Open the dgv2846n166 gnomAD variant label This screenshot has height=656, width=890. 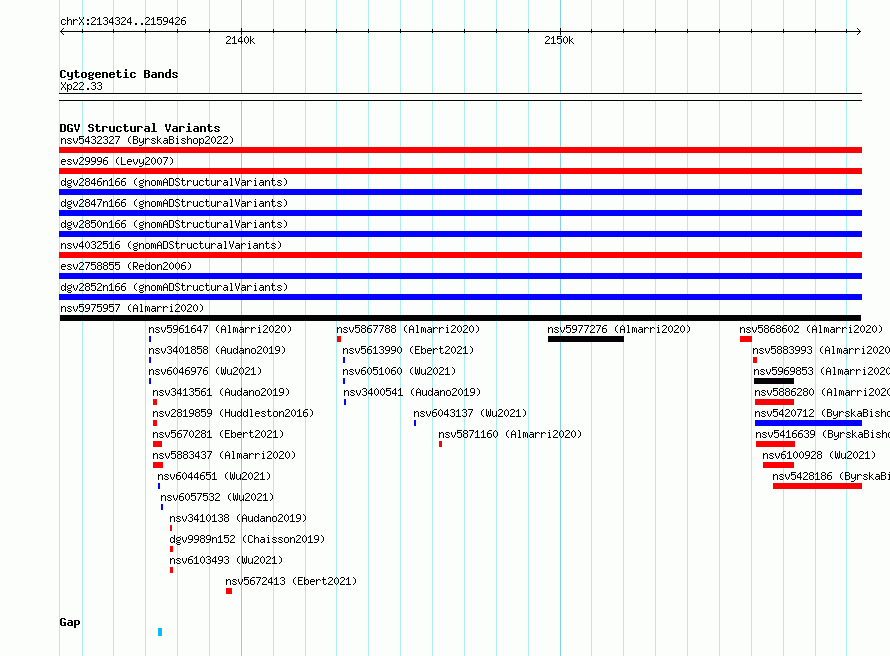click(x=174, y=182)
